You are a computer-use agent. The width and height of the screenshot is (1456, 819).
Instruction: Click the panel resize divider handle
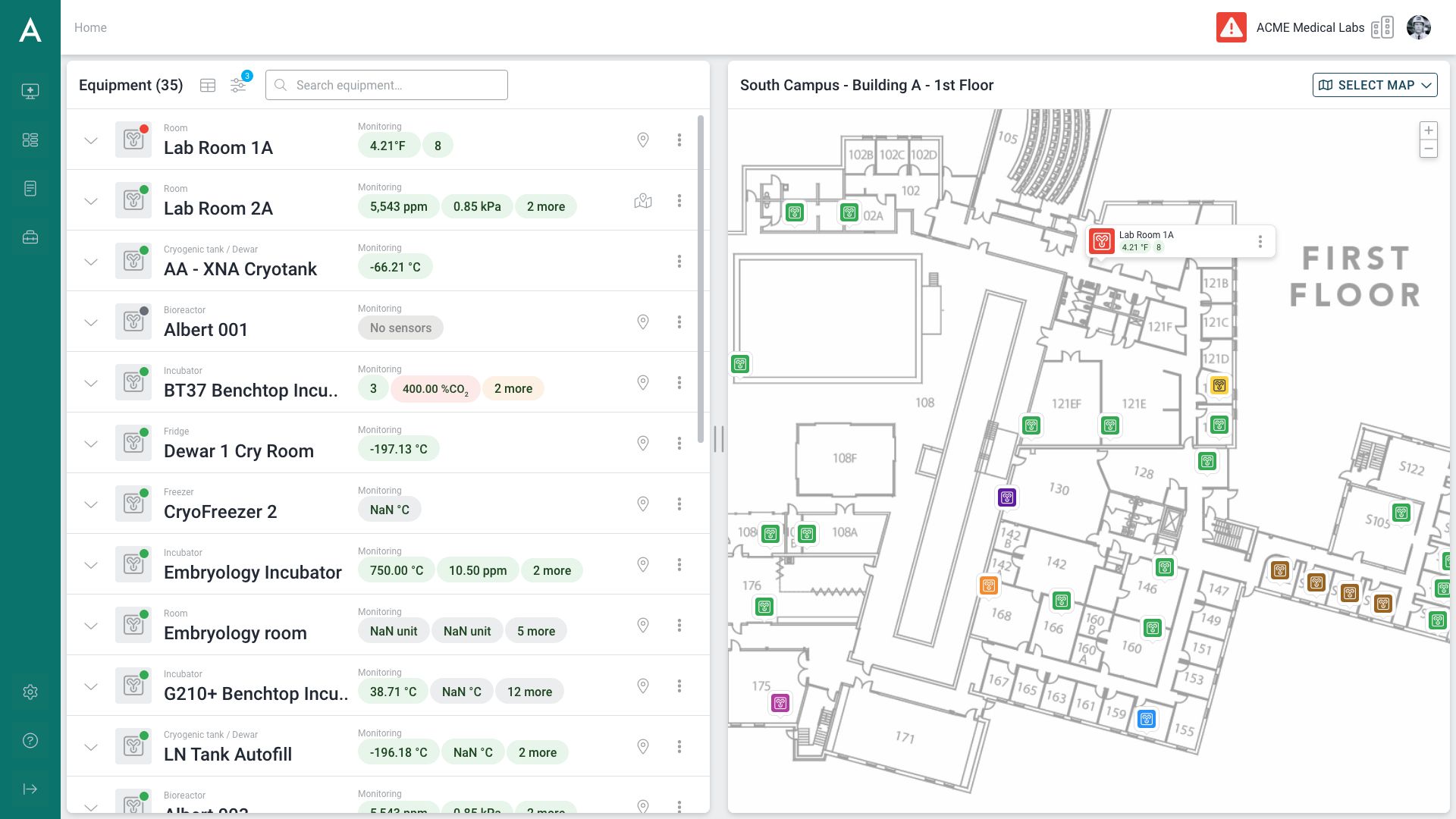click(718, 439)
